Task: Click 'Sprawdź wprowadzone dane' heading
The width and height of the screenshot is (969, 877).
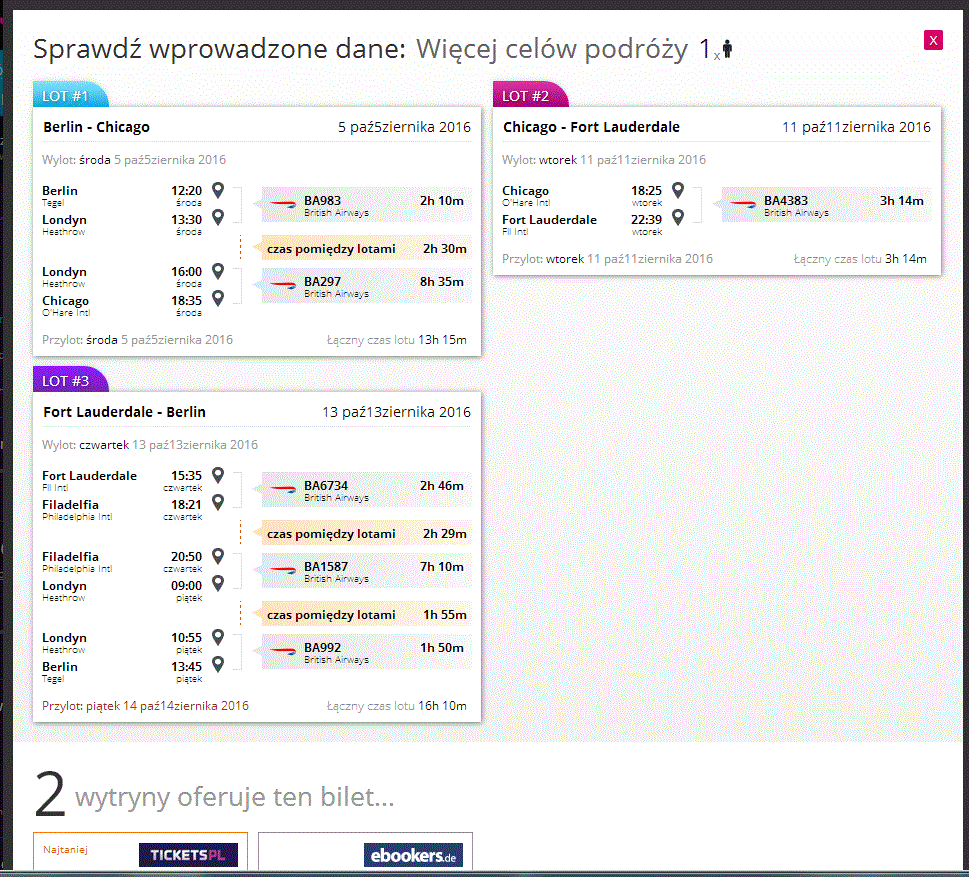Action: tap(219, 49)
